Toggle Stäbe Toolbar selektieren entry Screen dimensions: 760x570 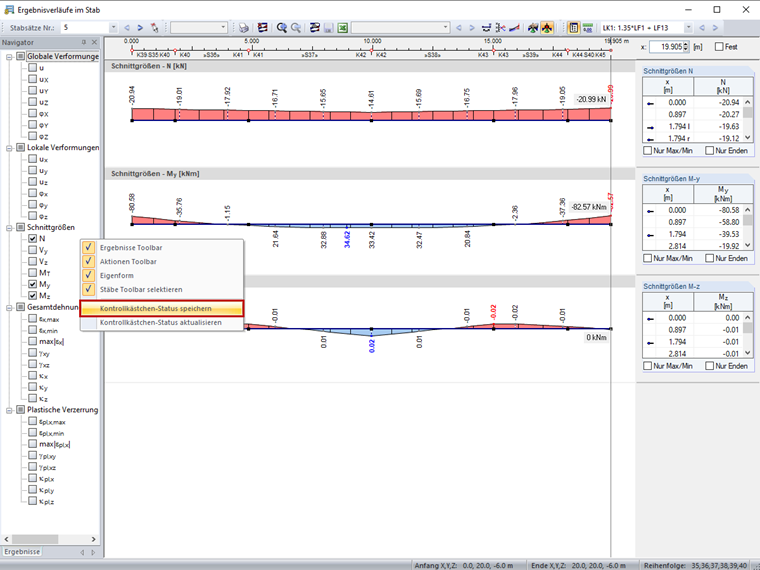click(162, 289)
